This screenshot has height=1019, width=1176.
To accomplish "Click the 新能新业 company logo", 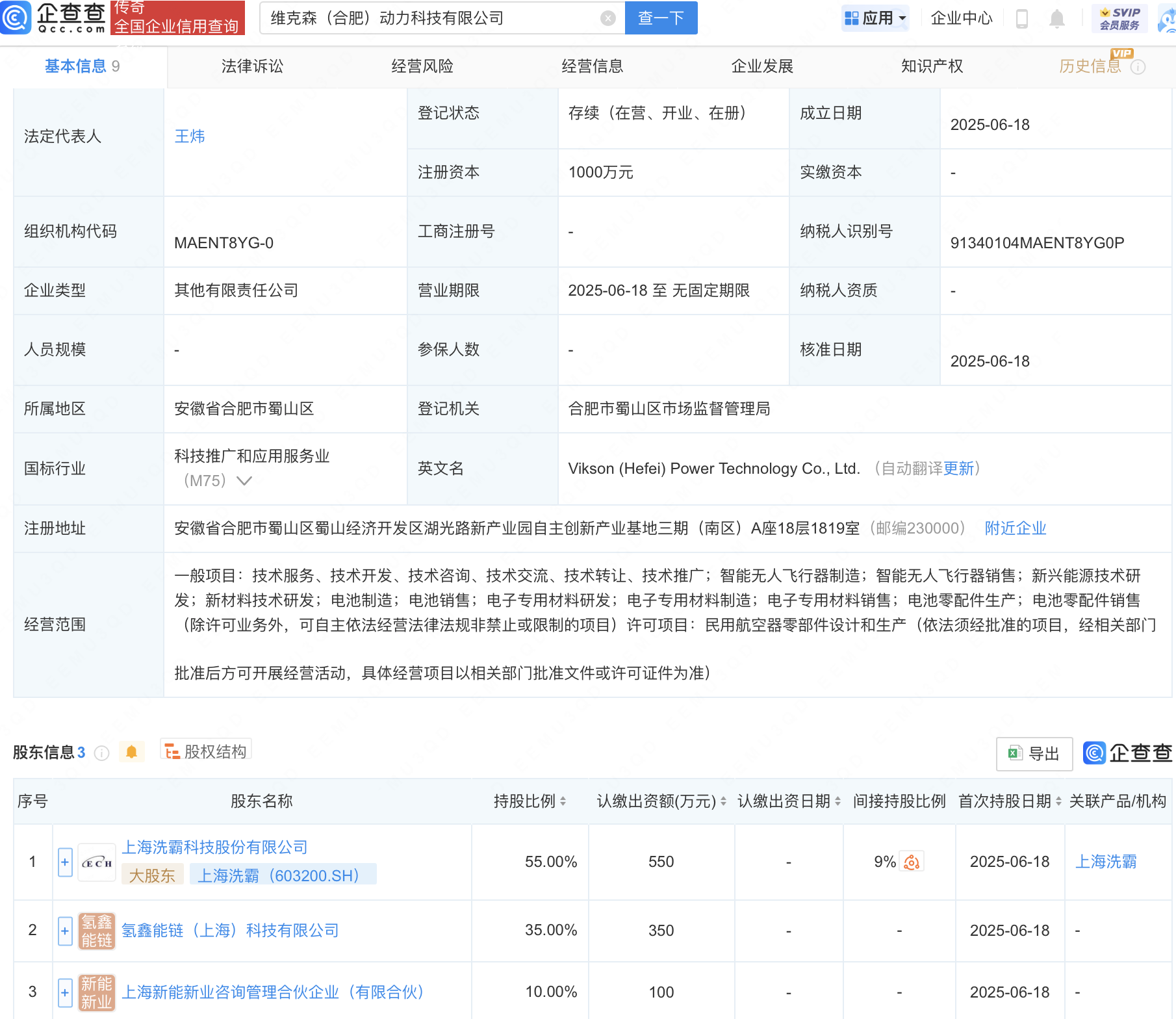I will 97,992.
